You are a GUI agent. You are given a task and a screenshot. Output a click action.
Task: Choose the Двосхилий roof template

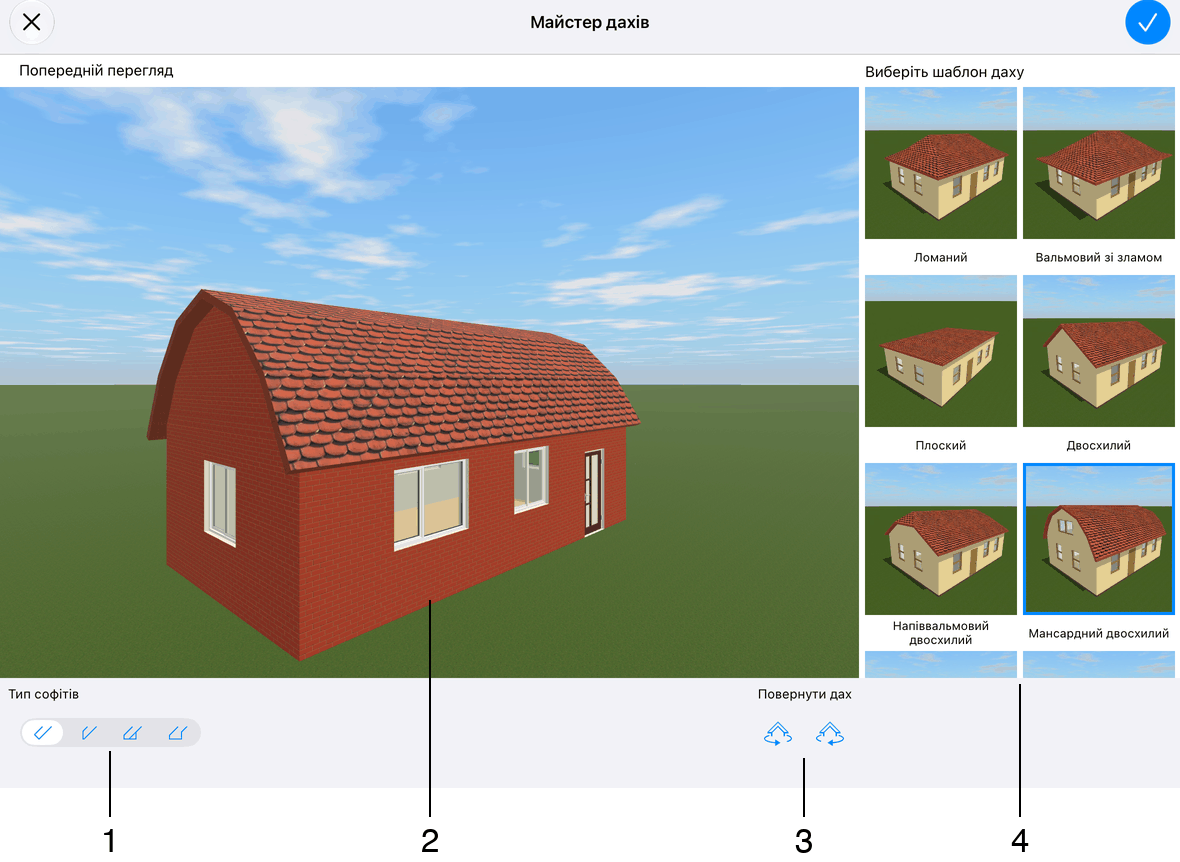(x=1099, y=351)
